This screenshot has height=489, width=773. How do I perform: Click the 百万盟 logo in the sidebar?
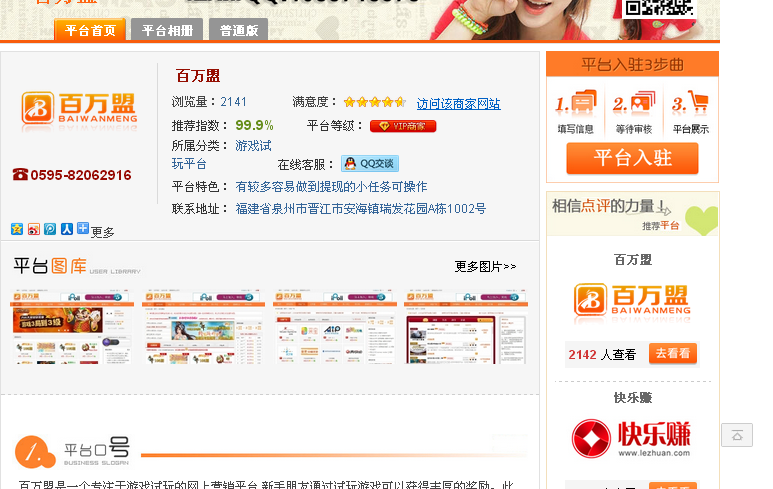coord(632,302)
